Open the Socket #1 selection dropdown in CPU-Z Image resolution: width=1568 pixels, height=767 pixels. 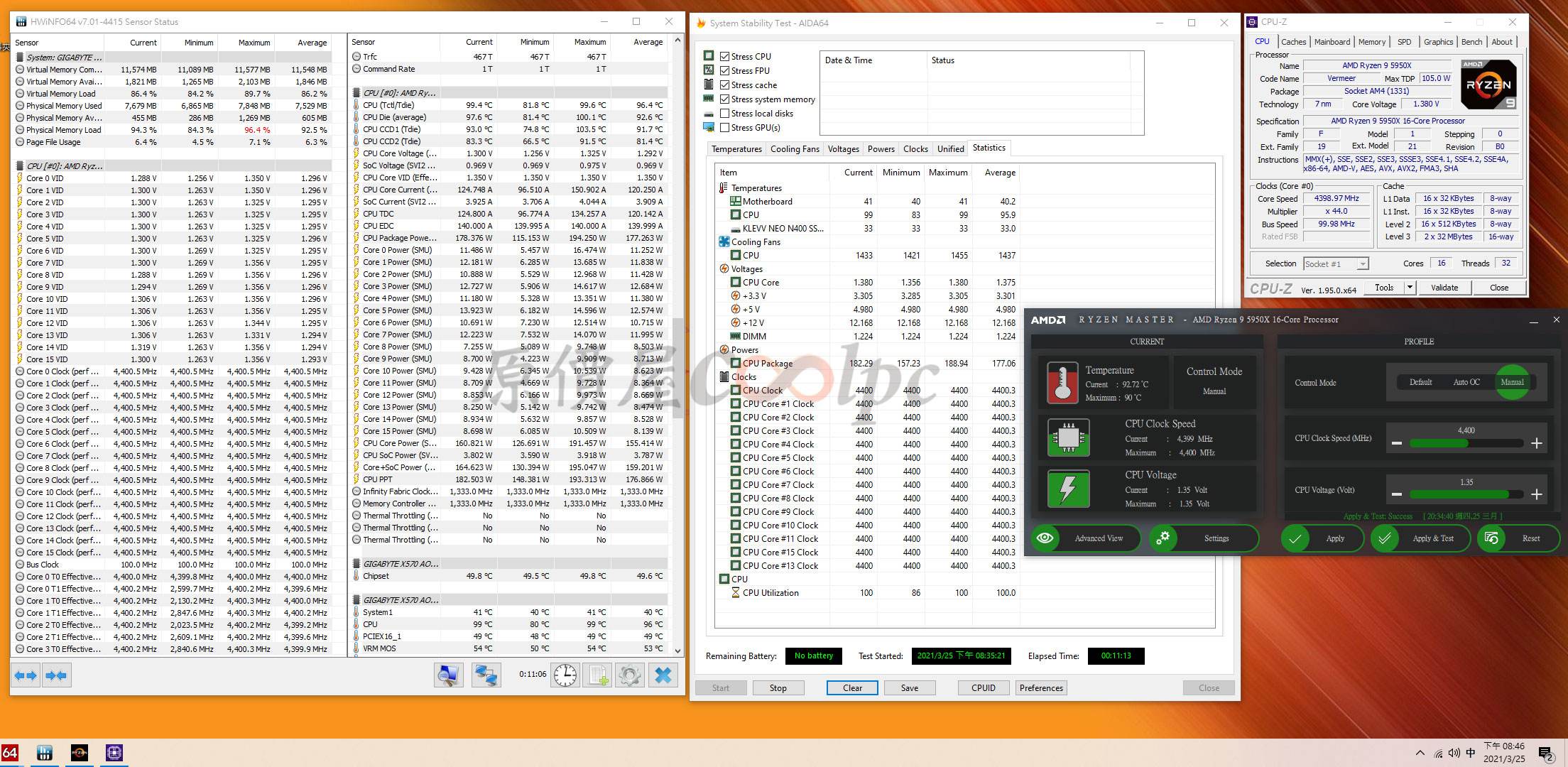[x=1336, y=263]
